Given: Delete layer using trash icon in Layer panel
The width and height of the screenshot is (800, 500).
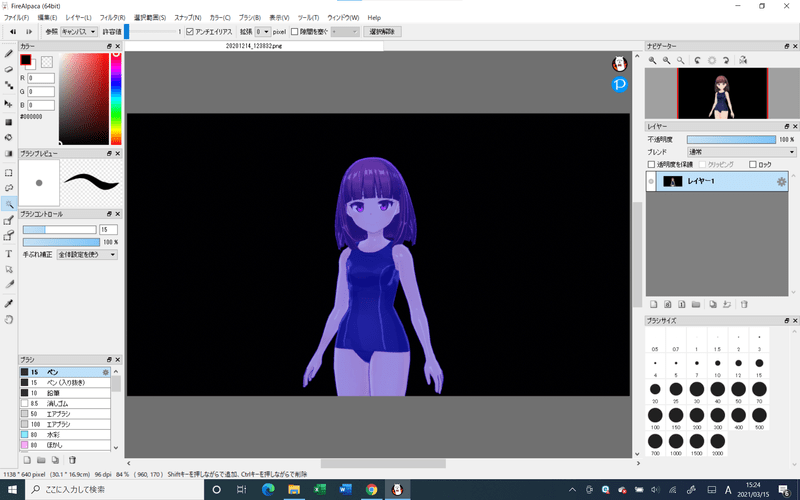Looking at the screenshot, I should click(x=743, y=303).
